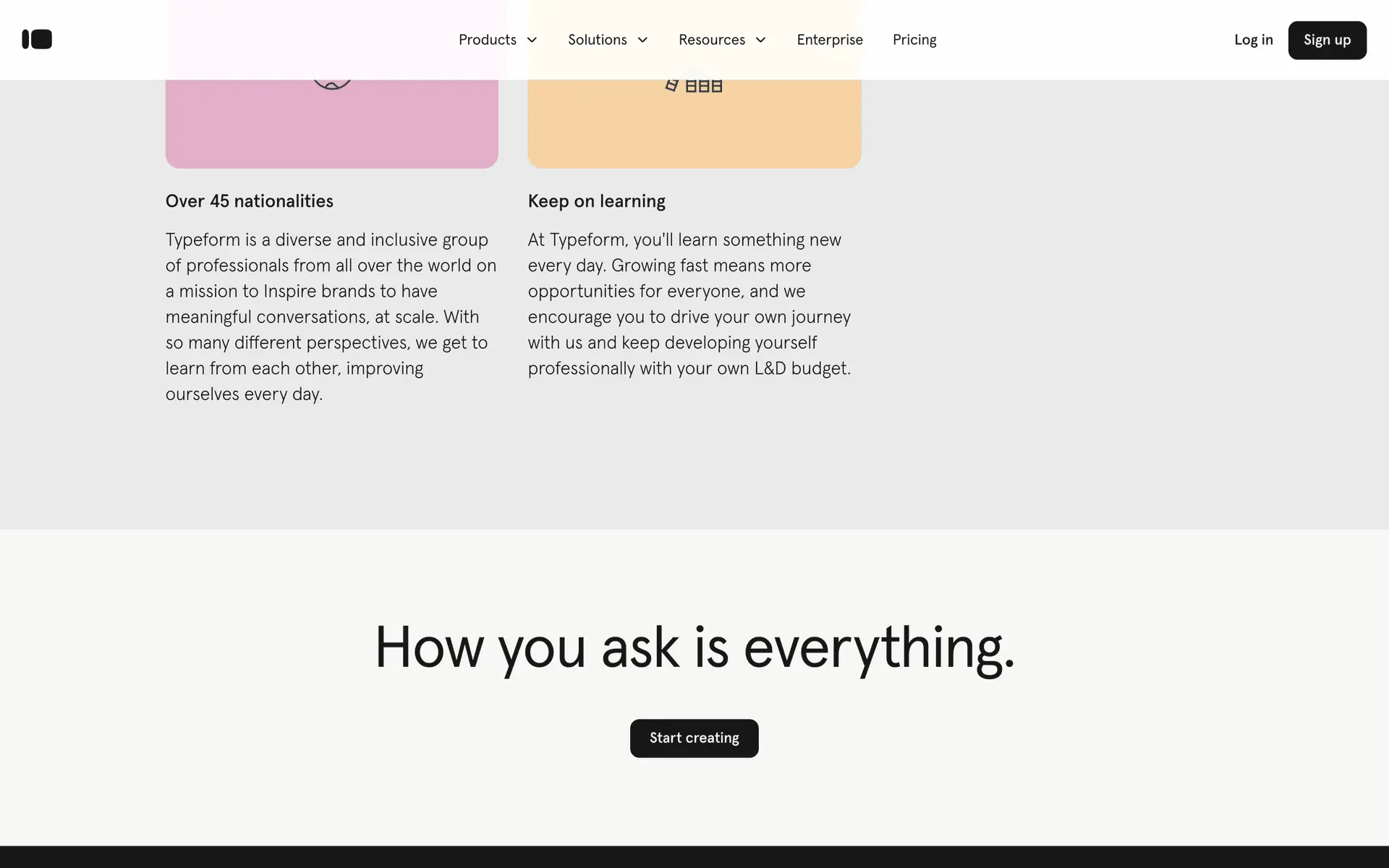The width and height of the screenshot is (1389, 868).
Task: Open the Pricing page
Action: click(x=914, y=41)
